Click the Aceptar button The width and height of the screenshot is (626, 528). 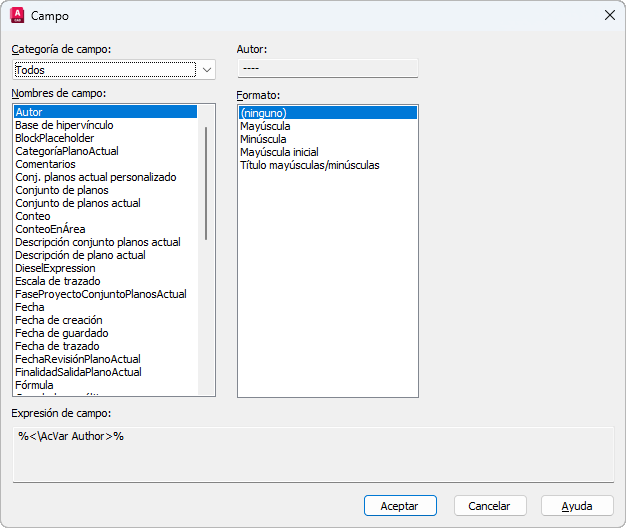click(400, 506)
